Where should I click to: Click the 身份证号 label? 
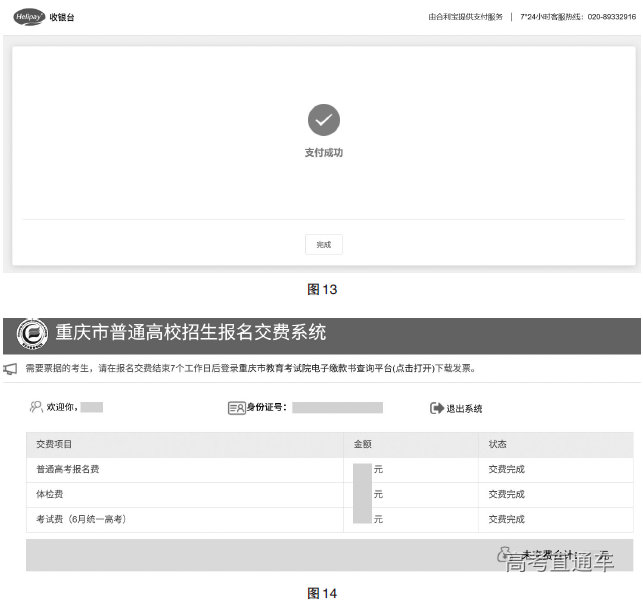tap(266, 407)
